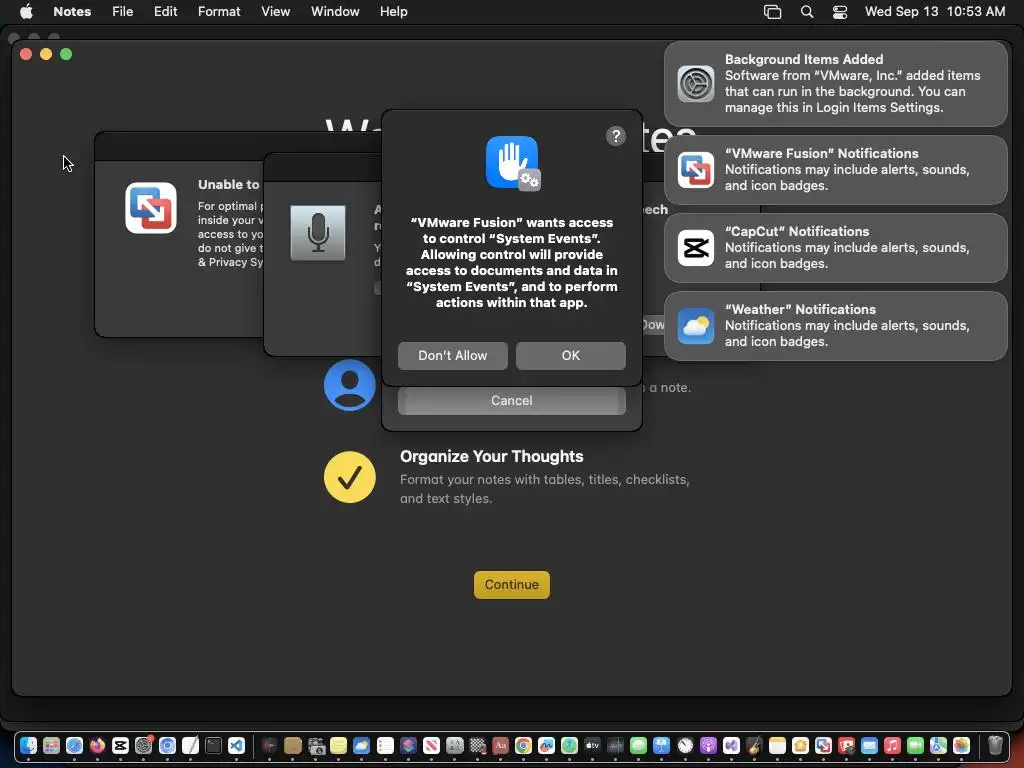Viewport: 1024px width, 768px height.
Task: Open Messages from the Dock
Action: [x=638, y=745]
